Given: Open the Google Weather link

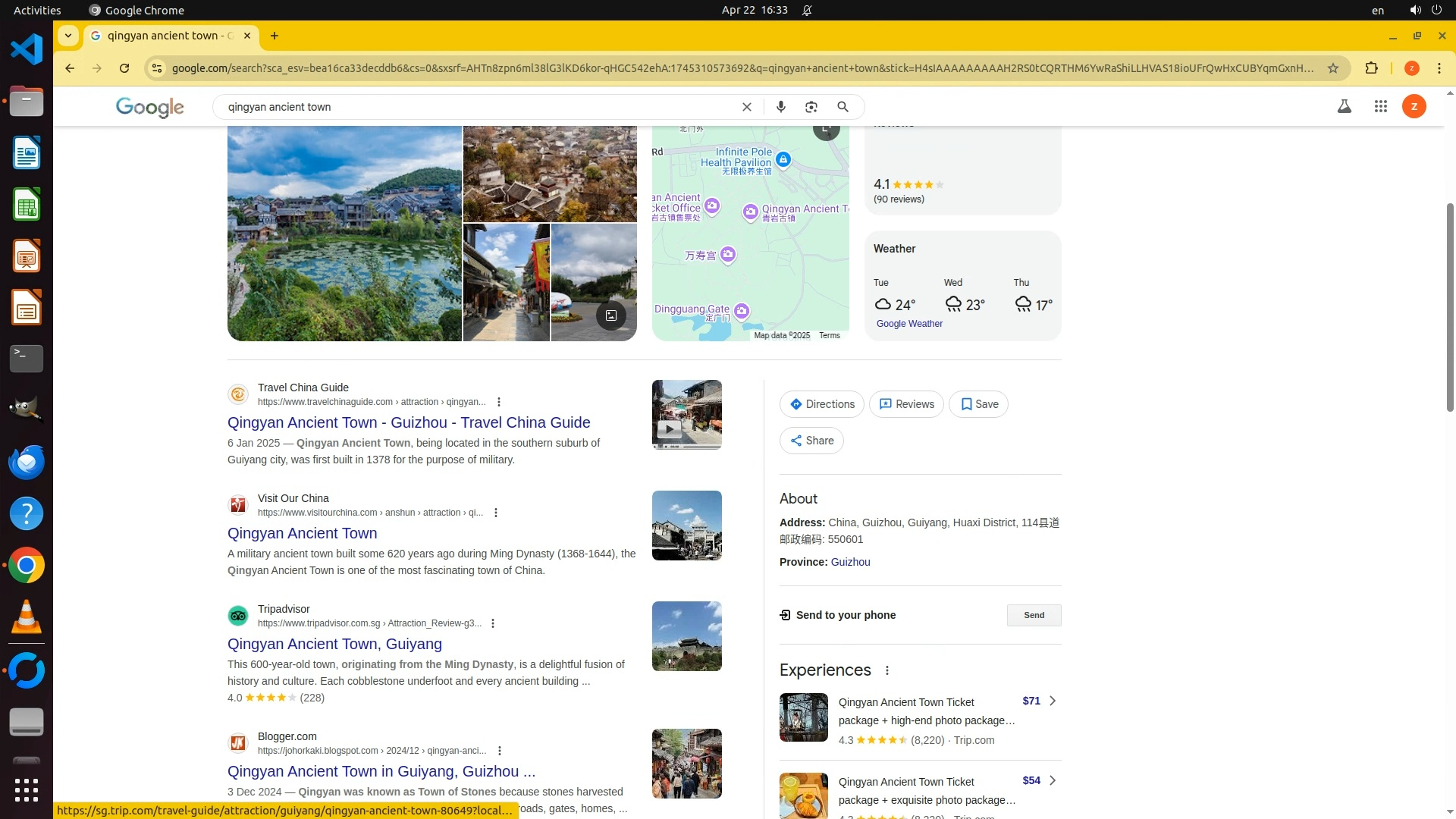Looking at the screenshot, I should click(909, 324).
